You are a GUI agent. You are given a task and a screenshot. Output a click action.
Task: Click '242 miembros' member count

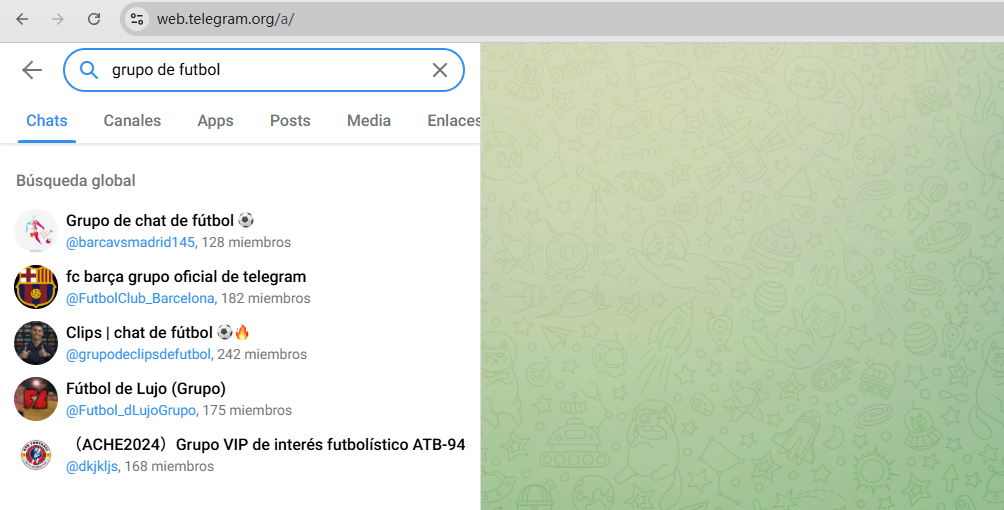[262, 354]
